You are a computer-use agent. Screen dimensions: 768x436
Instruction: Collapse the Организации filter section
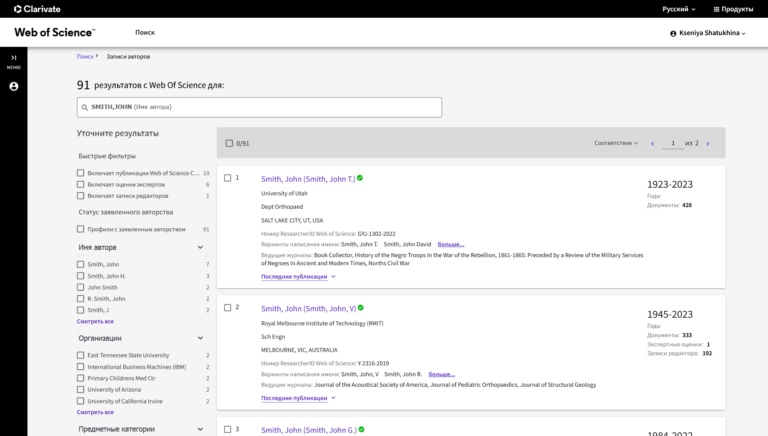click(200, 338)
